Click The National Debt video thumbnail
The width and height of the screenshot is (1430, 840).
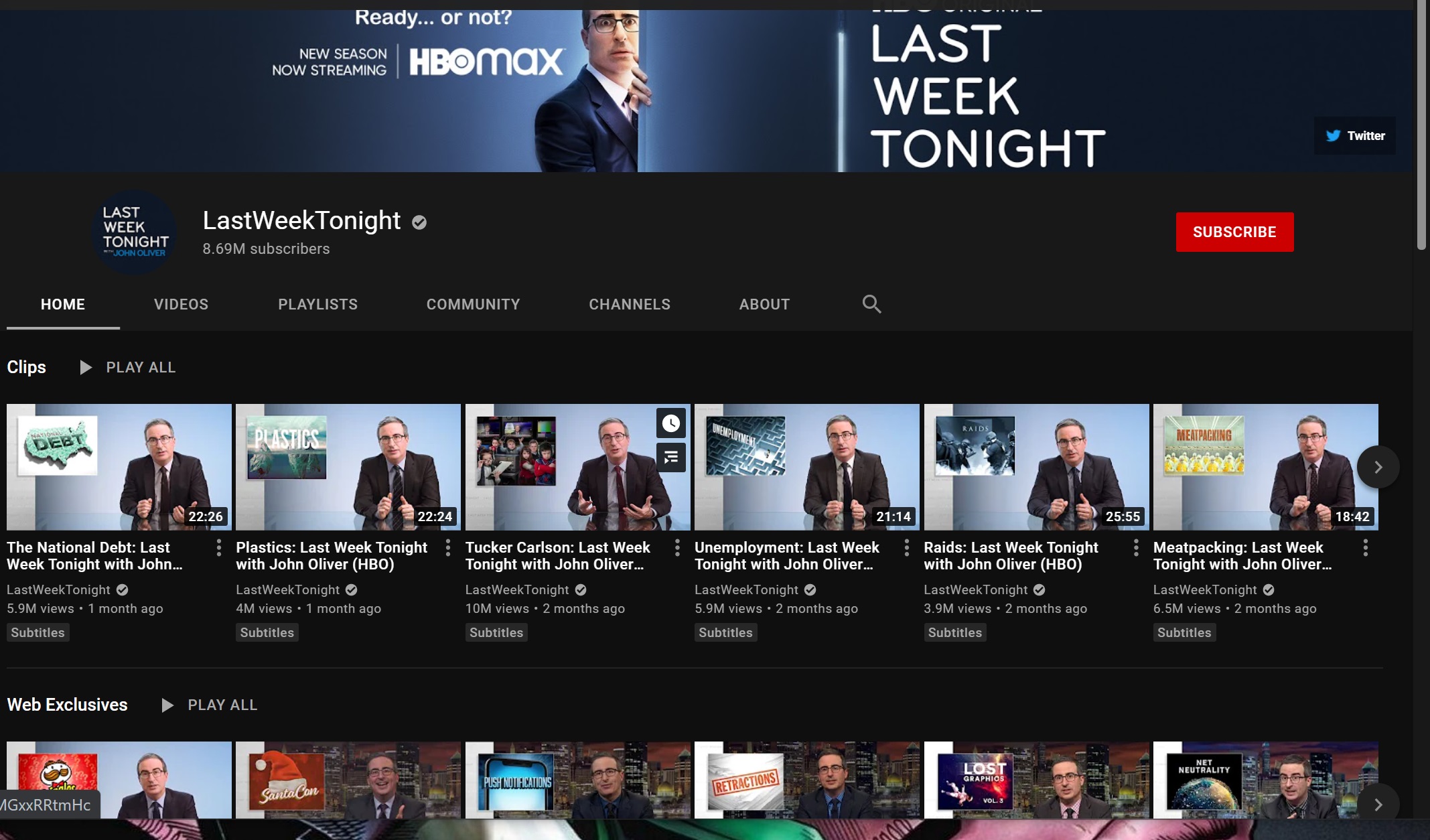click(119, 467)
